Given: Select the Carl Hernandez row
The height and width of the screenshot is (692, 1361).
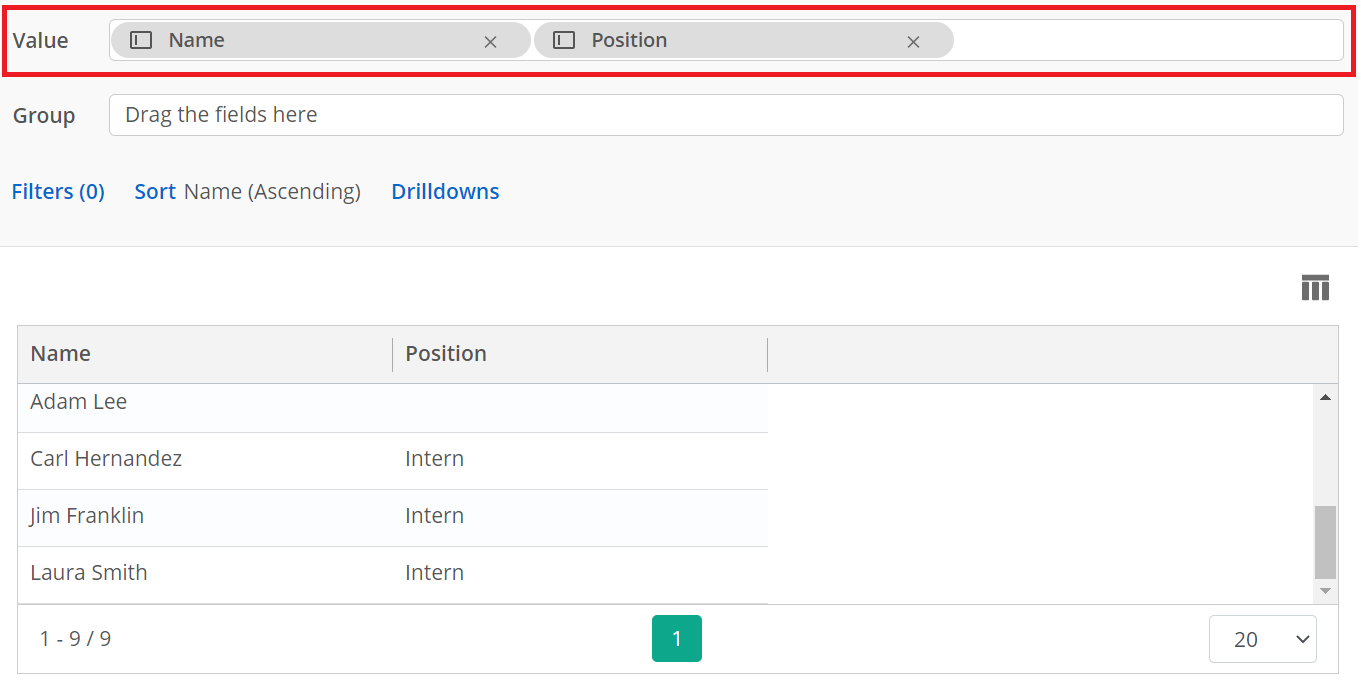Looking at the screenshot, I should pyautogui.click(x=106, y=459).
